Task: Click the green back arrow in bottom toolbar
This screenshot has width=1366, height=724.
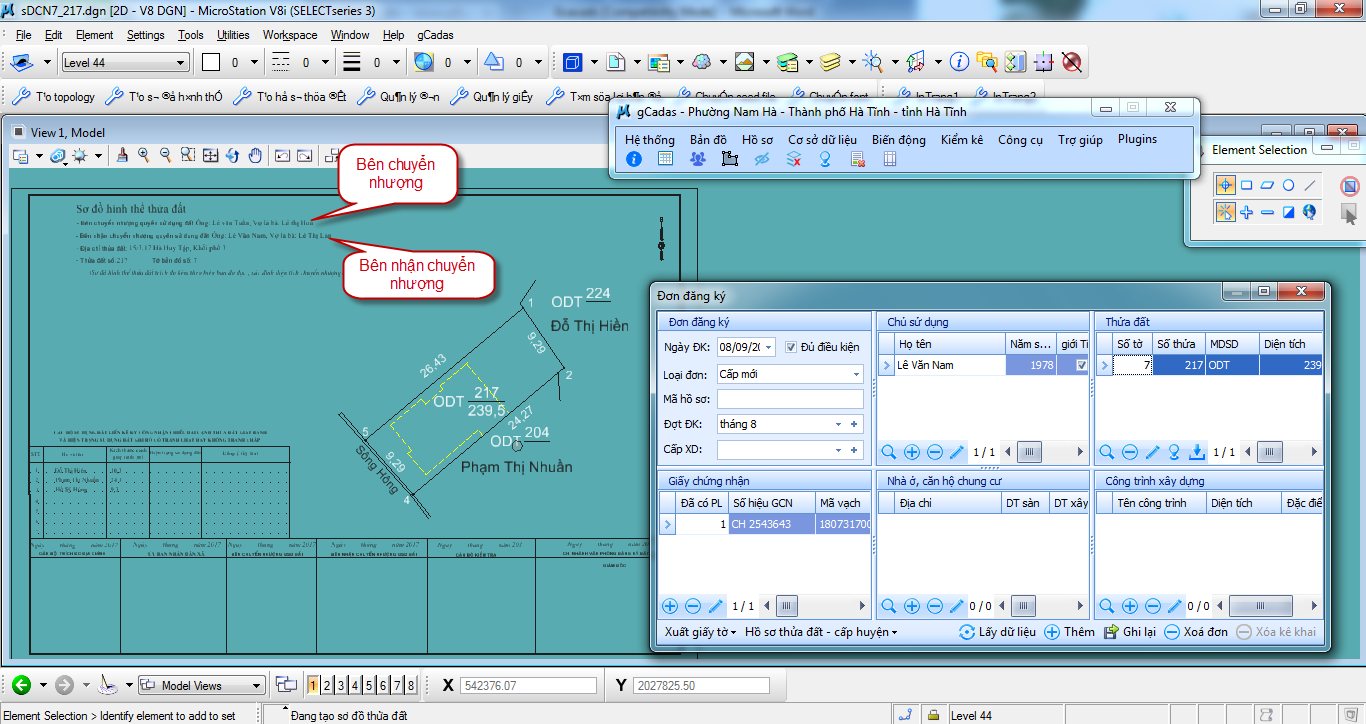Action: pyautogui.click(x=21, y=685)
